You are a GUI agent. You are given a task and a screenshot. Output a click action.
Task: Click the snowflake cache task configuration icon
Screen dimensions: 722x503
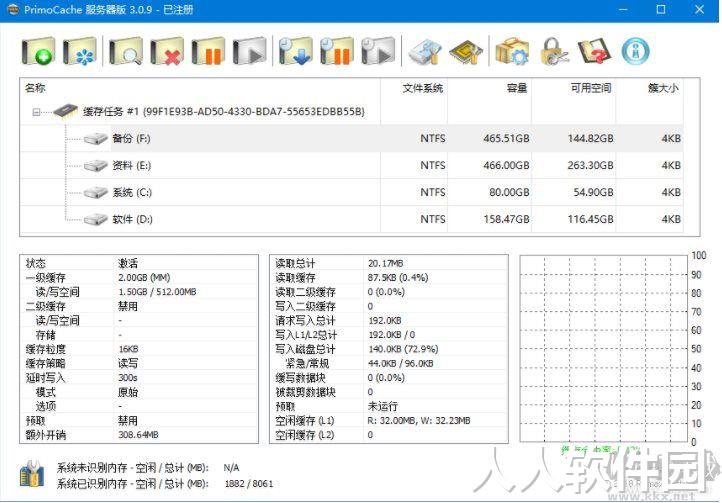point(80,51)
